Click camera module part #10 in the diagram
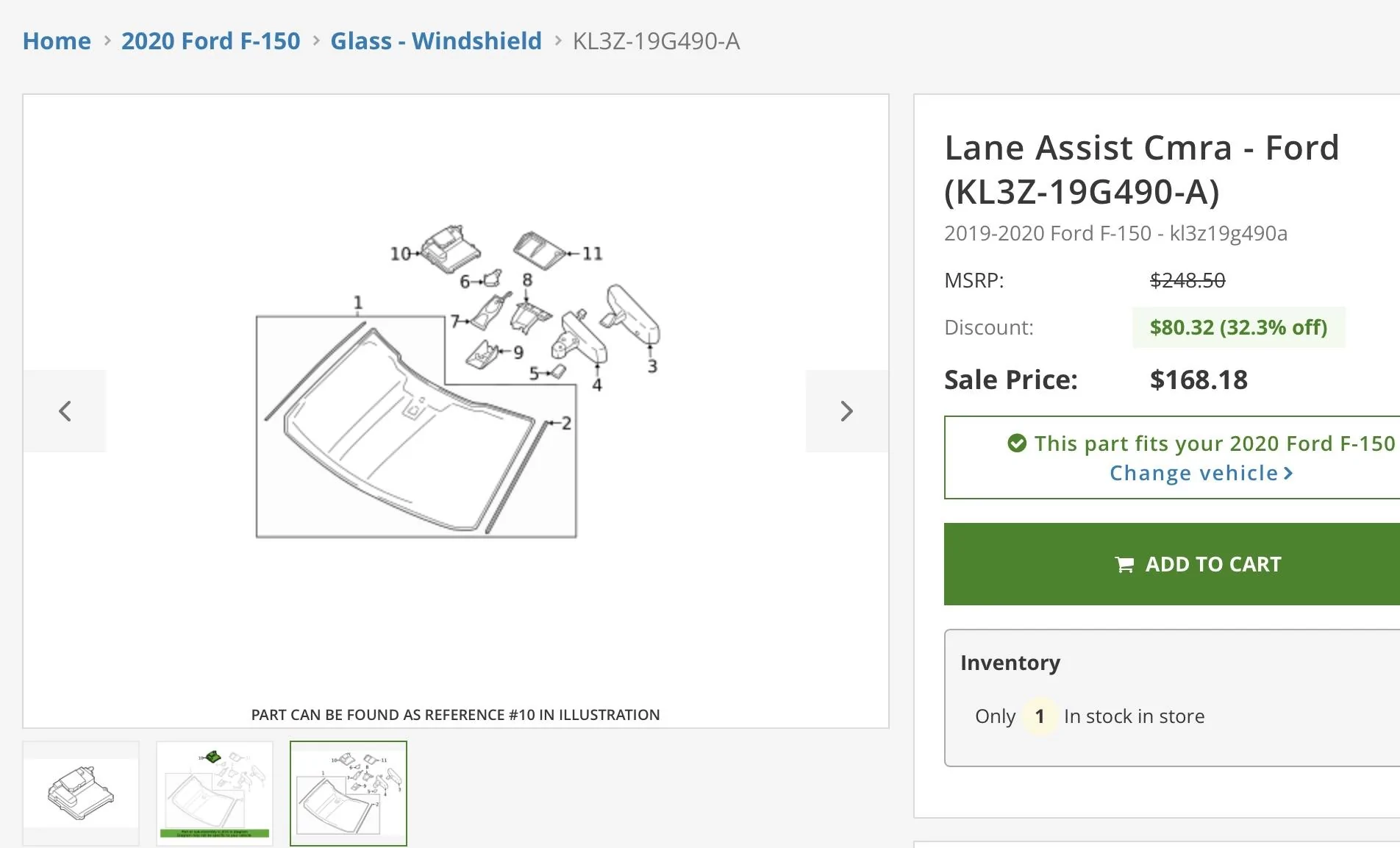Image resolution: width=1400 pixels, height=848 pixels. coord(450,249)
